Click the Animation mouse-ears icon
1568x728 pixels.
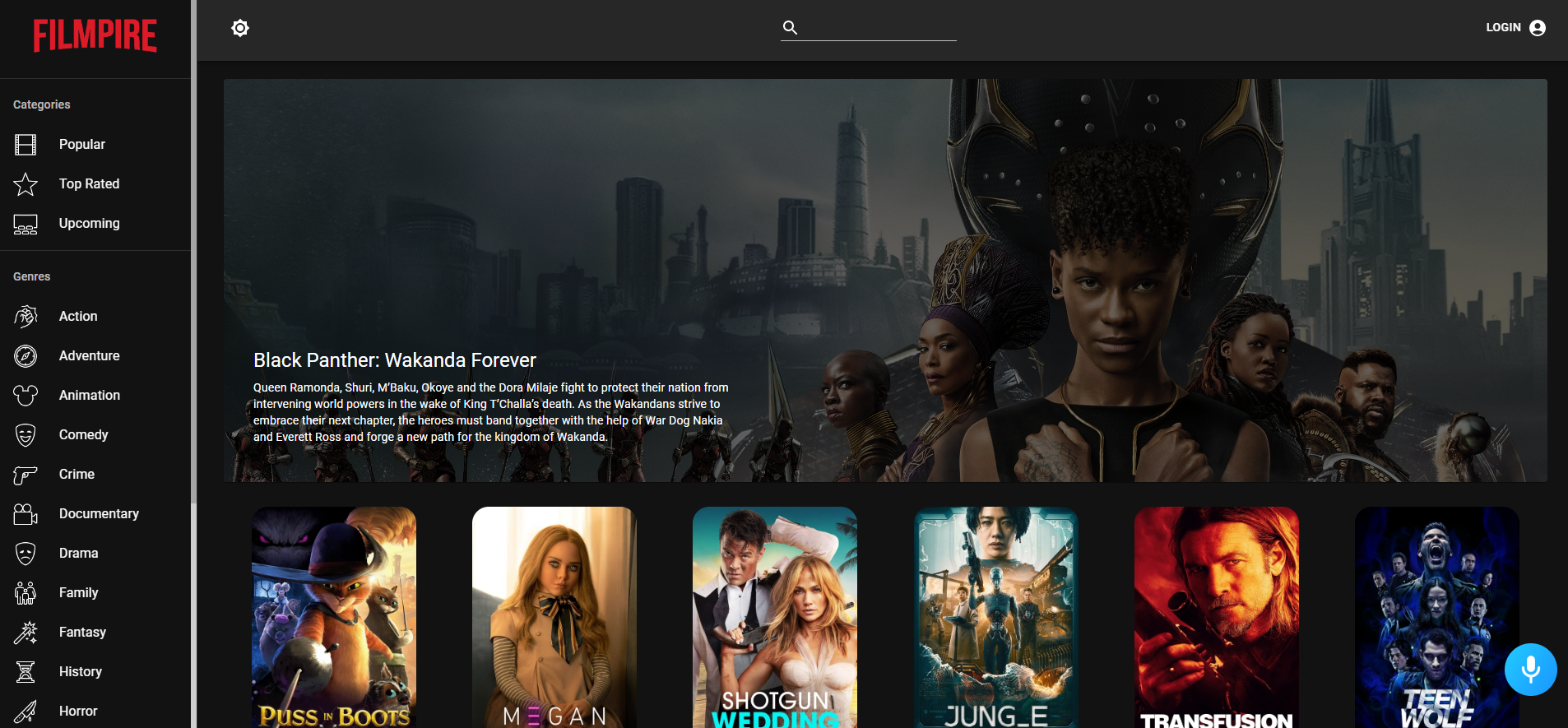coord(26,396)
